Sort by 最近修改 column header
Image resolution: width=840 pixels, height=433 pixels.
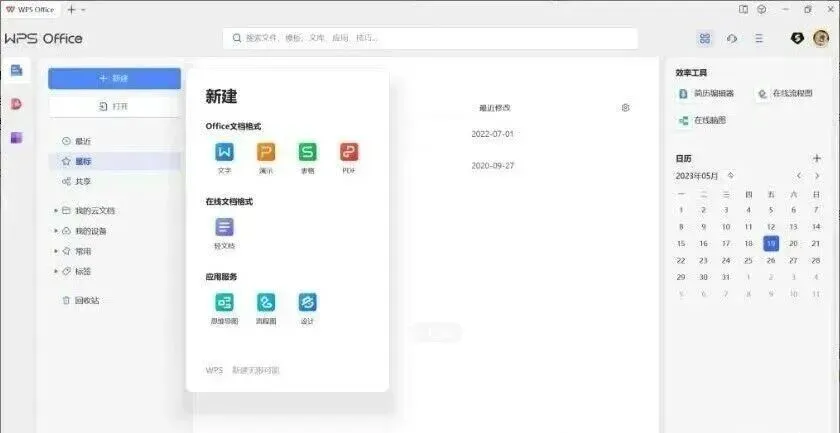tap(494, 108)
